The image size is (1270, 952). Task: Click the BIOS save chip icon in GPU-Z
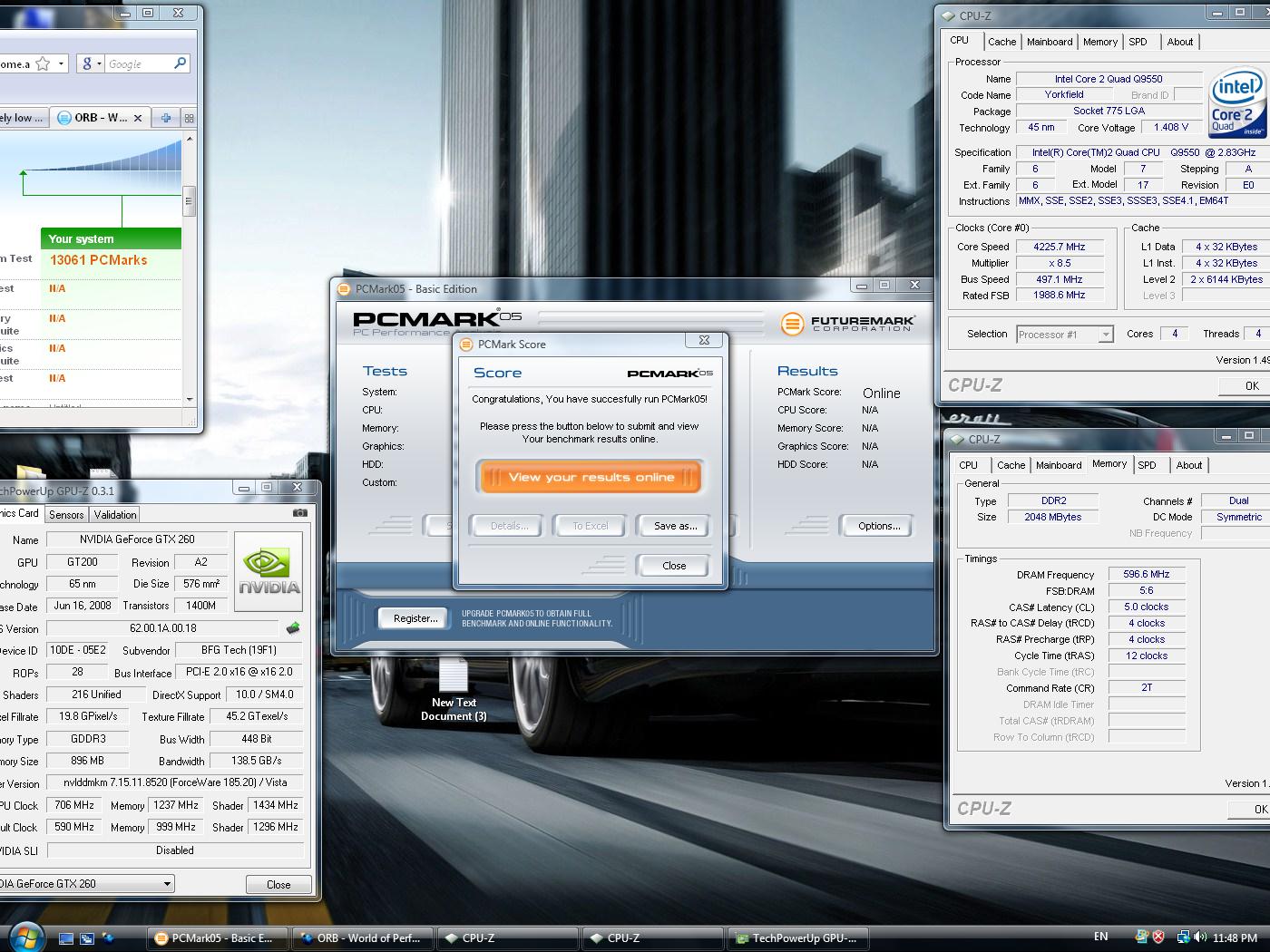tap(292, 627)
